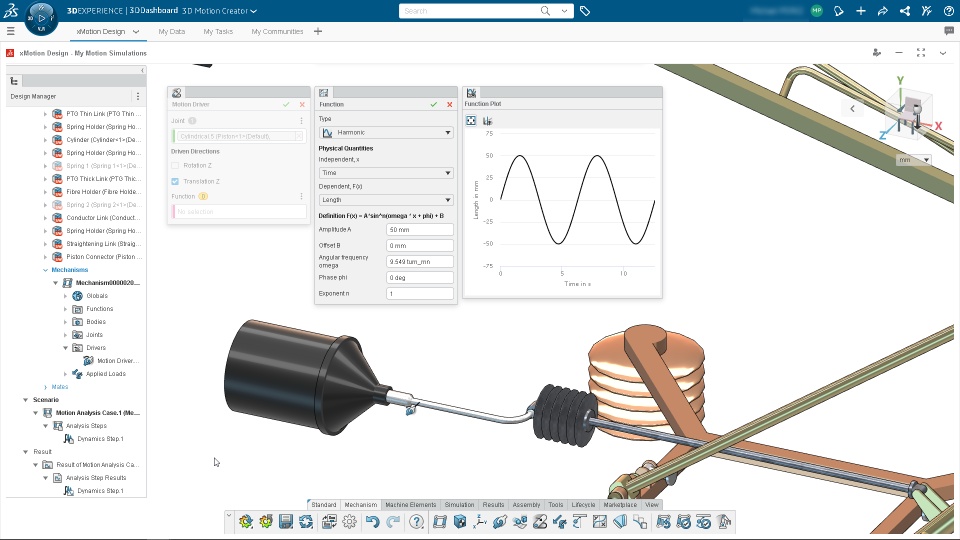Open notifications bell icon
Viewport: 960px width, 540px height.
point(839,11)
